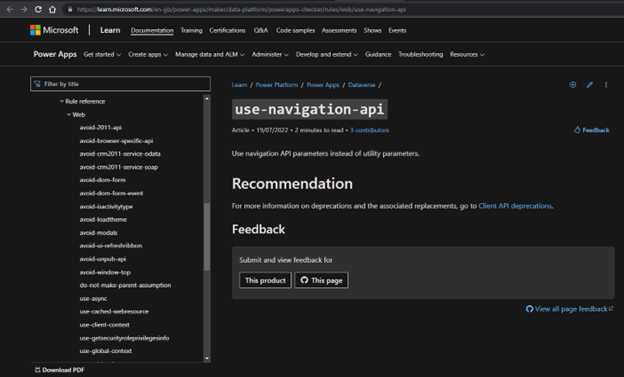Open the Learn home link

click(110, 30)
